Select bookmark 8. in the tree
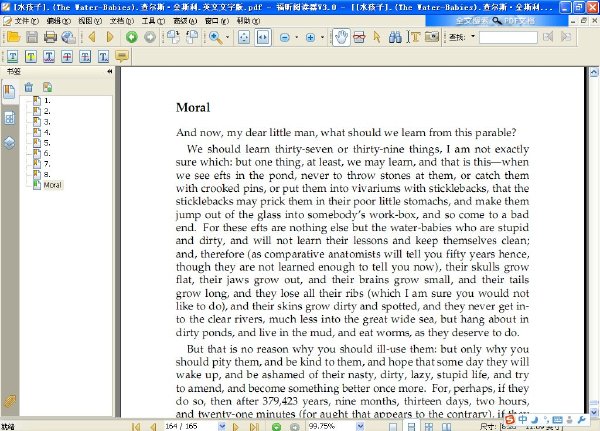 click(47, 175)
